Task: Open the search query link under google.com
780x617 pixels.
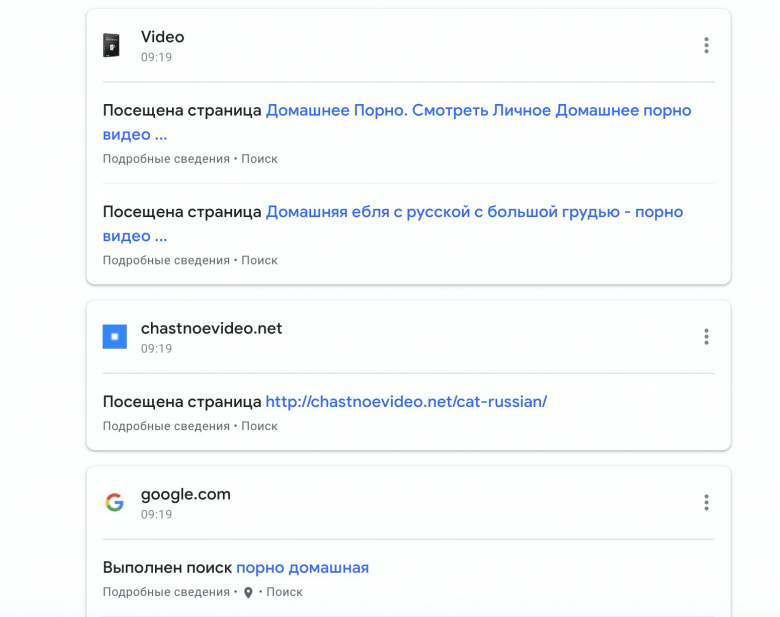Action: point(302,568)
